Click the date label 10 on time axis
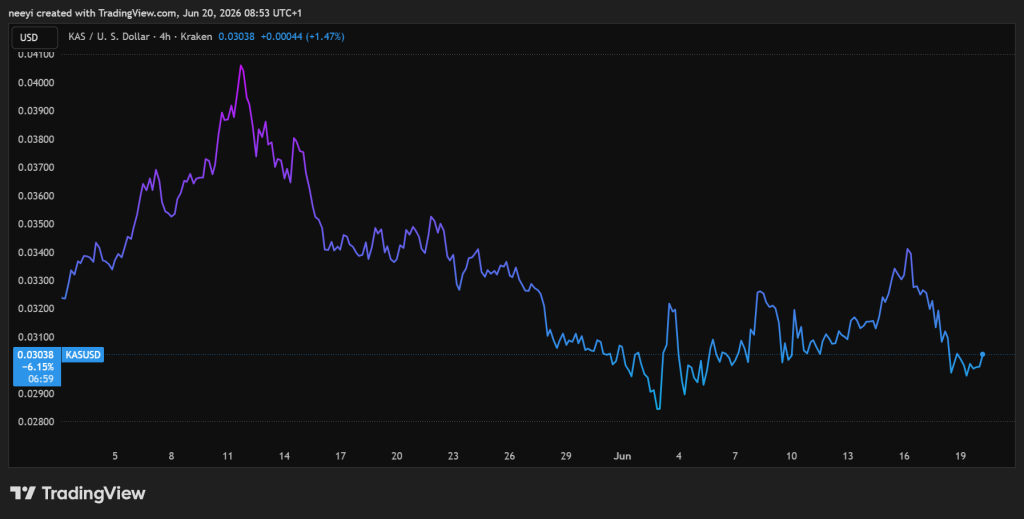This screenshot has height=519, width=1024. tap(792, 456)
